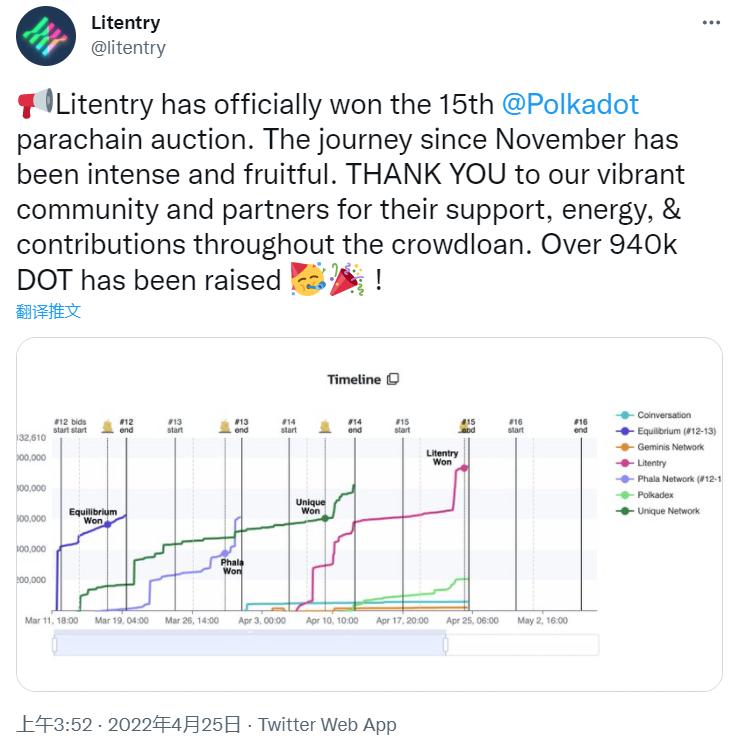This screenshot has width=730, height=754.
Task: Click the bell icon near #12 end
Action: 108,426
